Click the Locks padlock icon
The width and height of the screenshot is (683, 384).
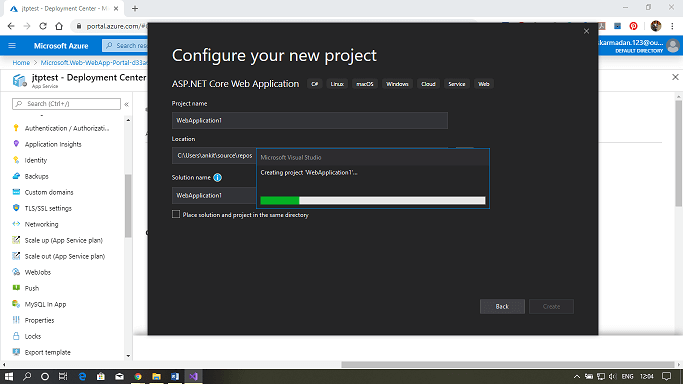[16, 336]
